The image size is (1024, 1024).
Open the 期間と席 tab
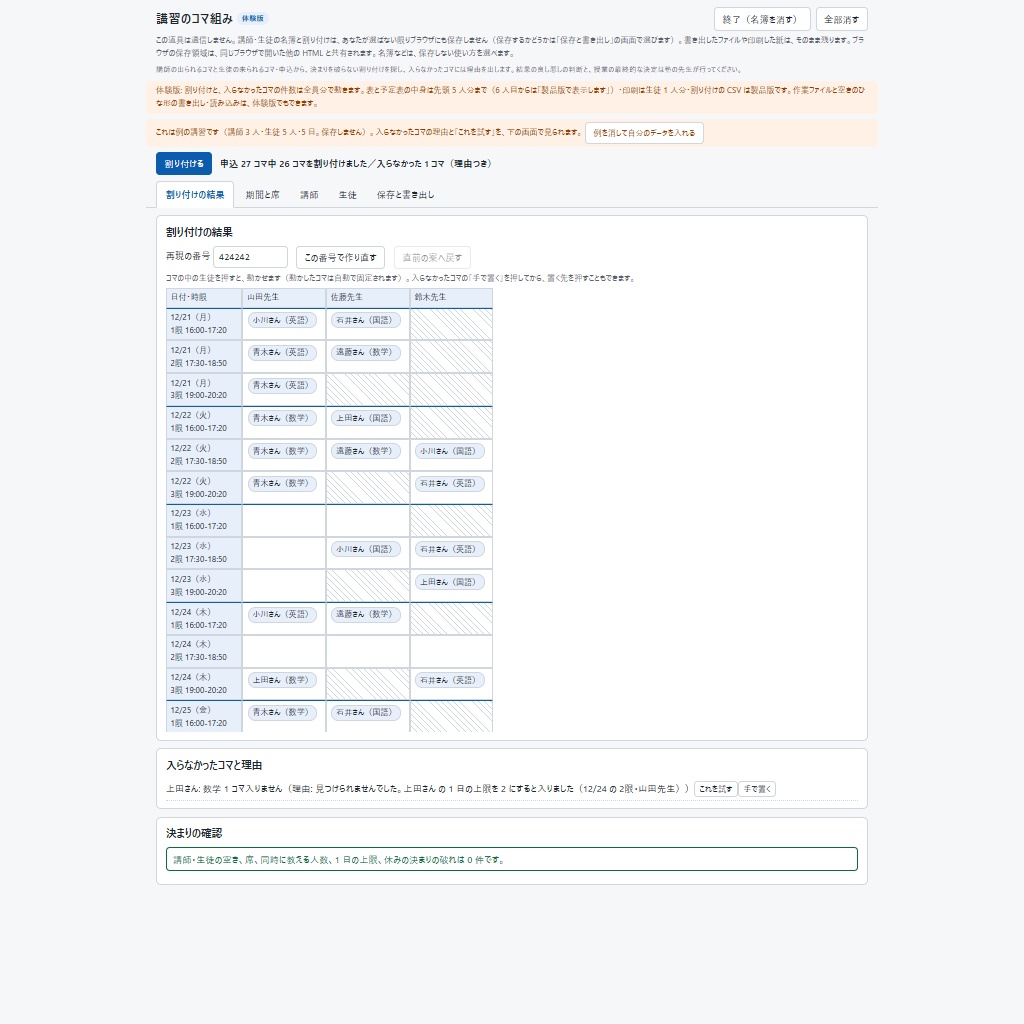pyautogui.click(x=263, y=195)
